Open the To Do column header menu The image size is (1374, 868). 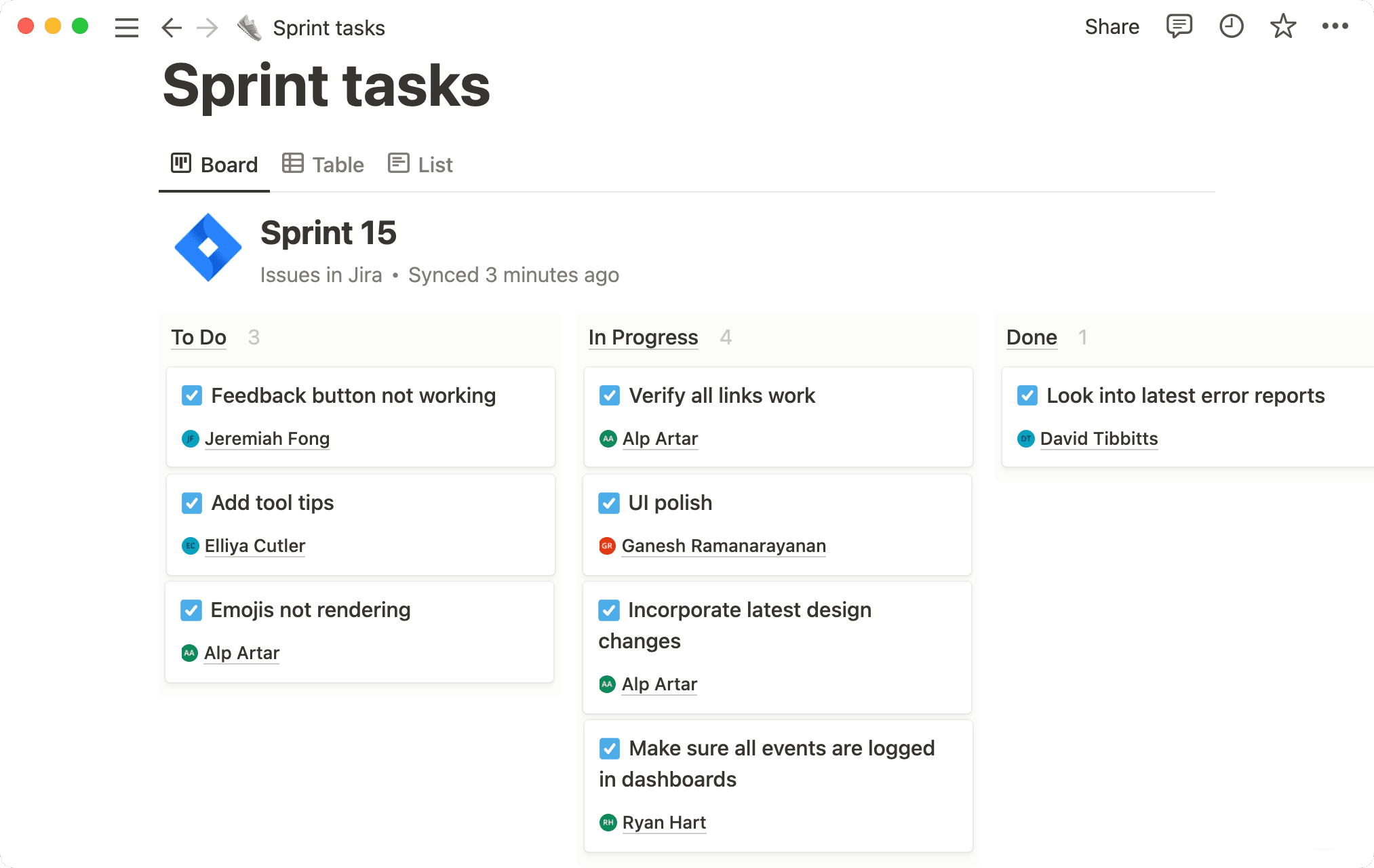point(198,337)
